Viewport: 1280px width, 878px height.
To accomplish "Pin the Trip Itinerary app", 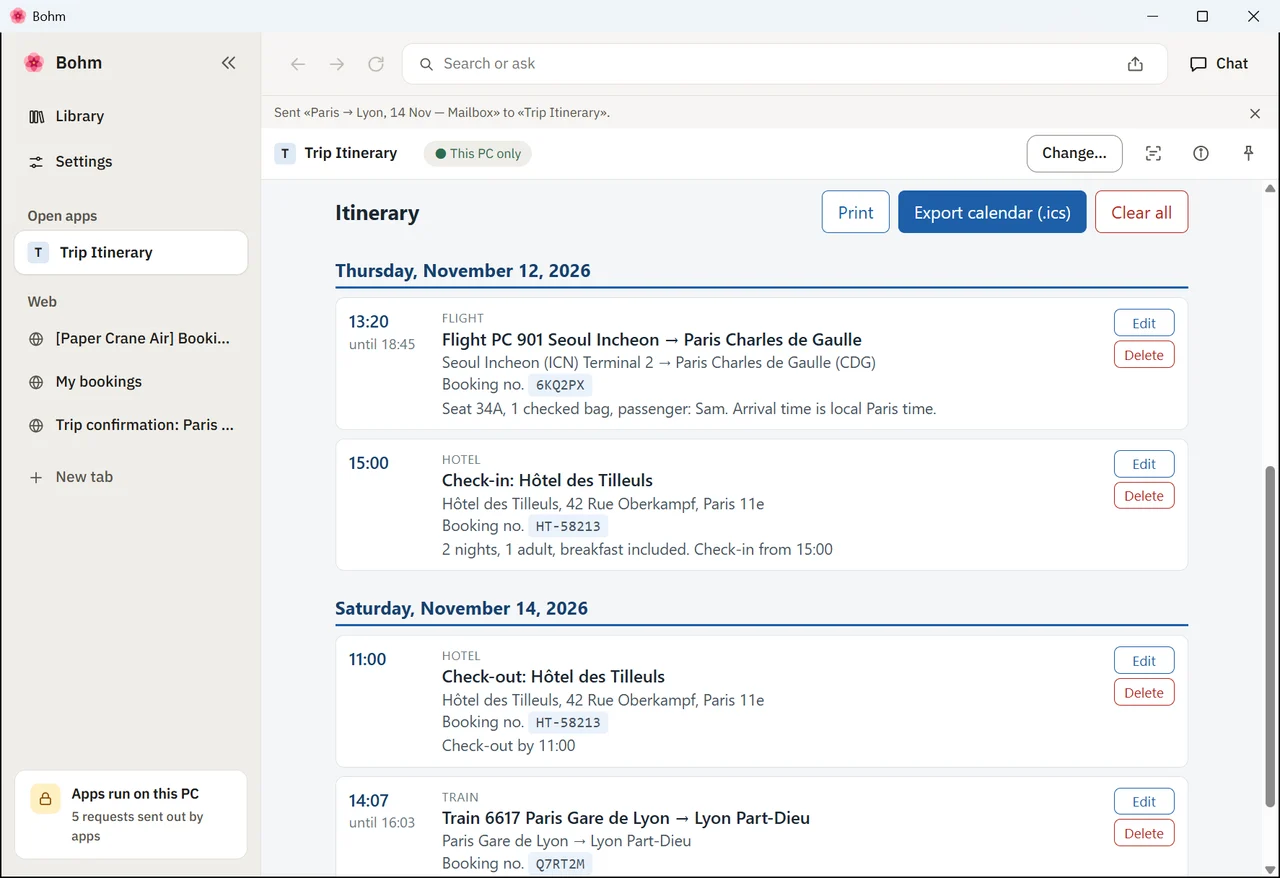I will tap(1248, 153).
